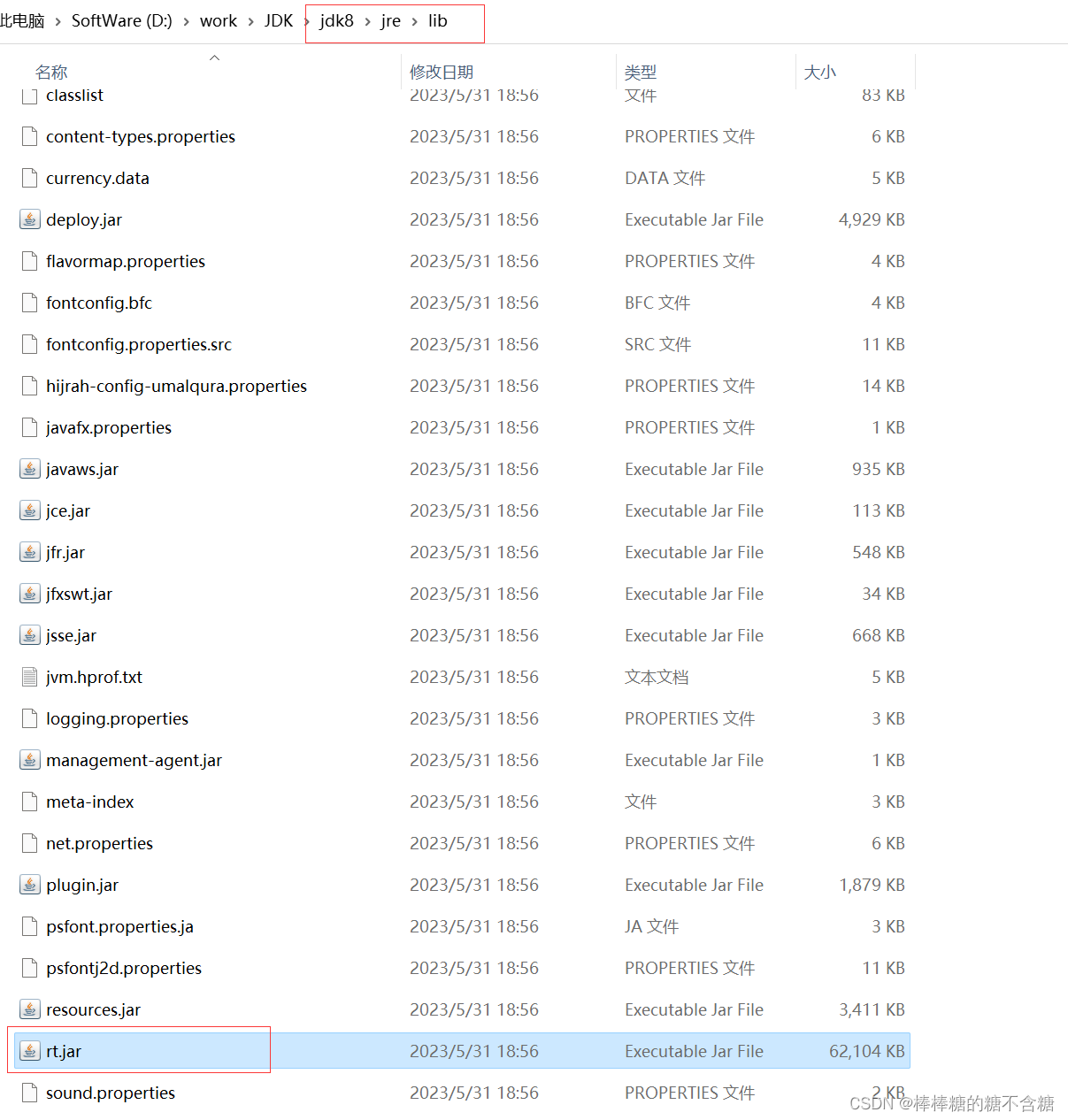Click the jar icon next to plugin.jar
This screenshot has height=1120, width=1068.
point(29,884)
